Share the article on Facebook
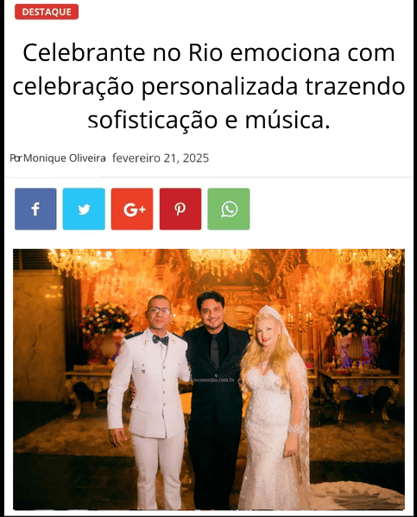This screenshot has height=517, width=417. (x=36, y=209)
